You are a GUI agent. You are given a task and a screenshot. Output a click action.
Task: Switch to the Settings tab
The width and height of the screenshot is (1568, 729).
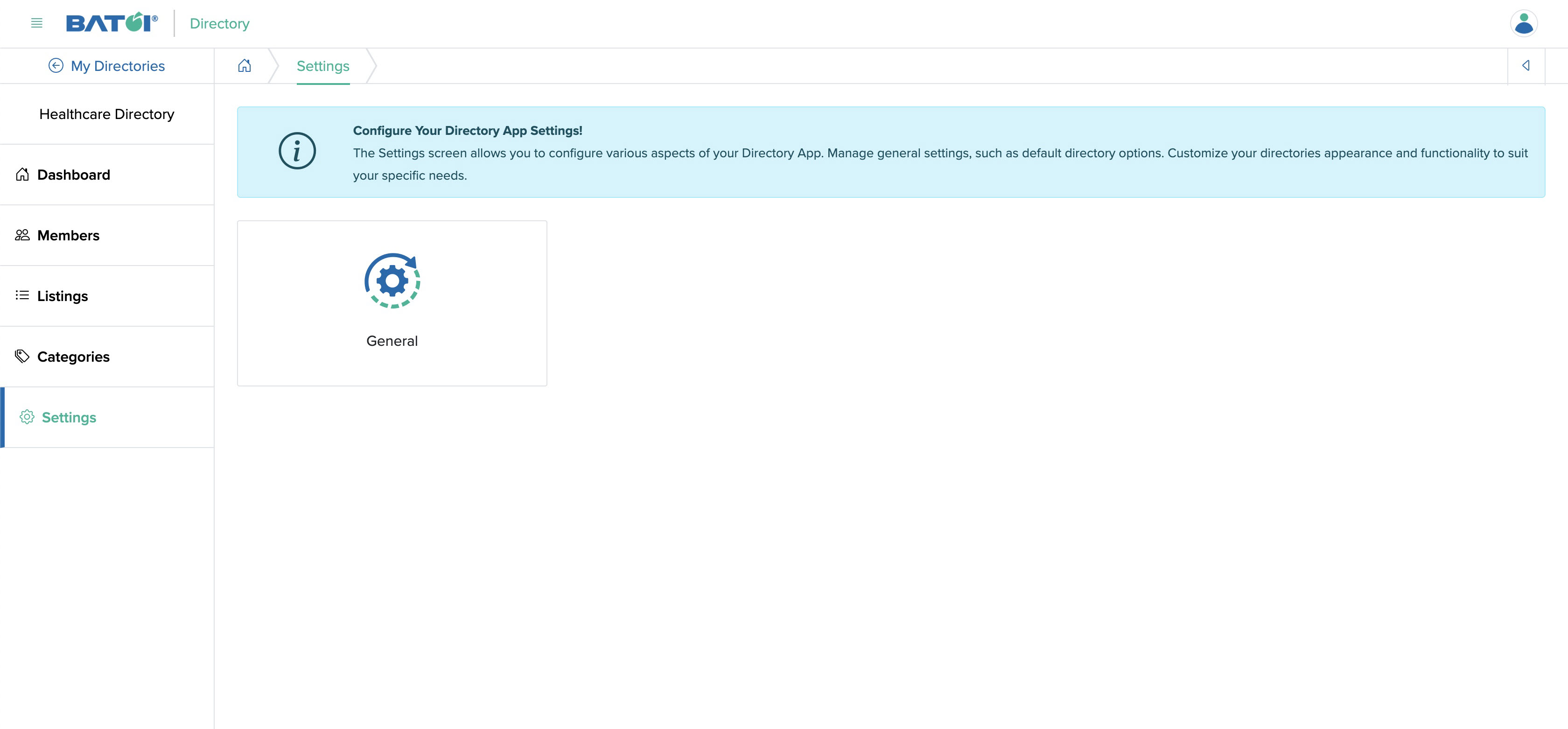click(322, 66)
